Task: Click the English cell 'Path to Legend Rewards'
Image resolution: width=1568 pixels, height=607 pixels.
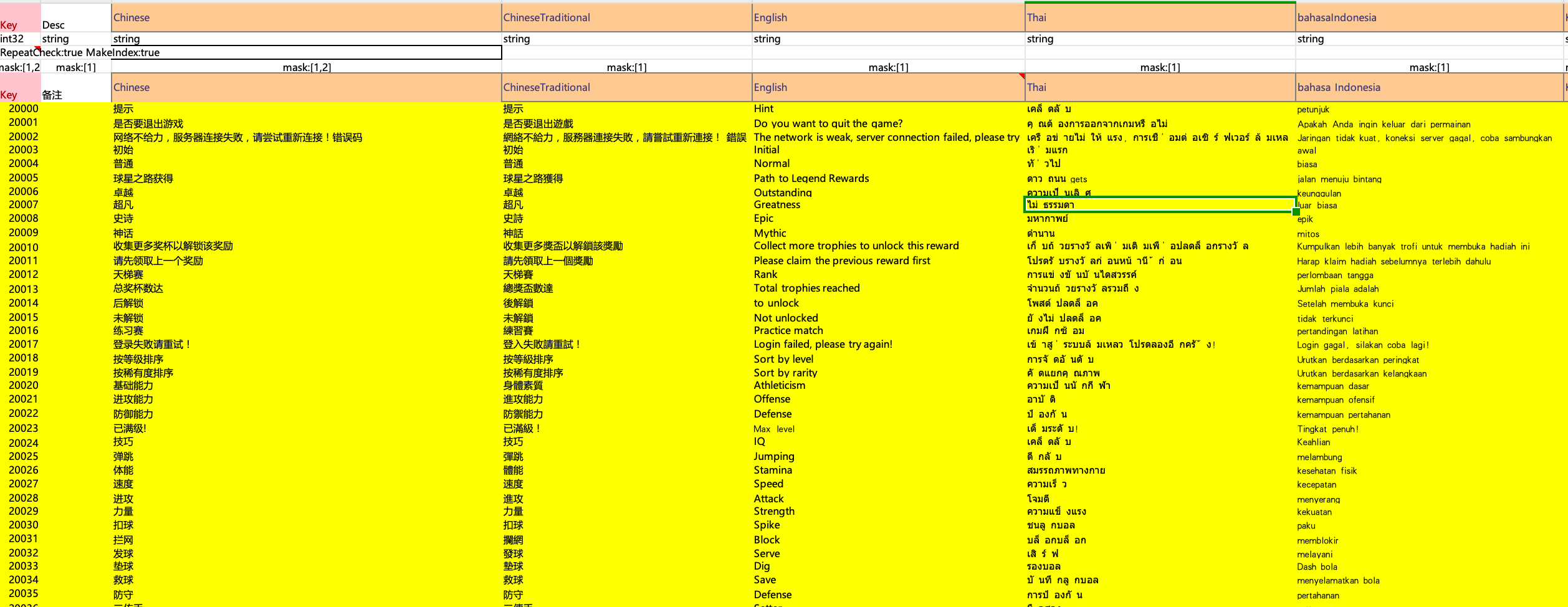Action: tap(888, 178)
